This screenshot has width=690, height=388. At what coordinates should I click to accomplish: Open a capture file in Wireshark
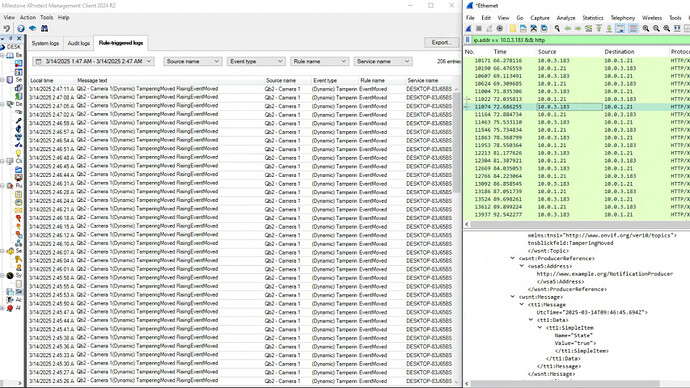click(513, 29)
